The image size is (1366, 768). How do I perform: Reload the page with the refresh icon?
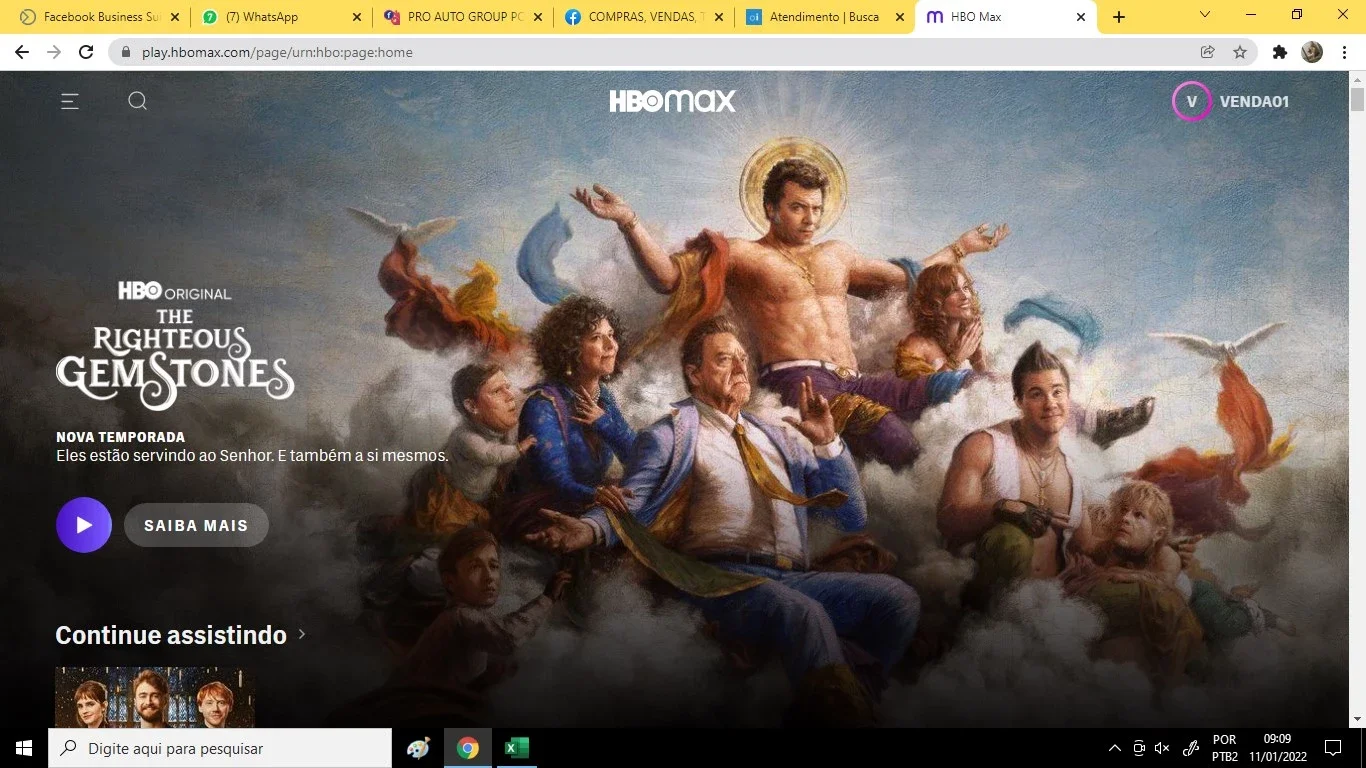coord(86,52)
